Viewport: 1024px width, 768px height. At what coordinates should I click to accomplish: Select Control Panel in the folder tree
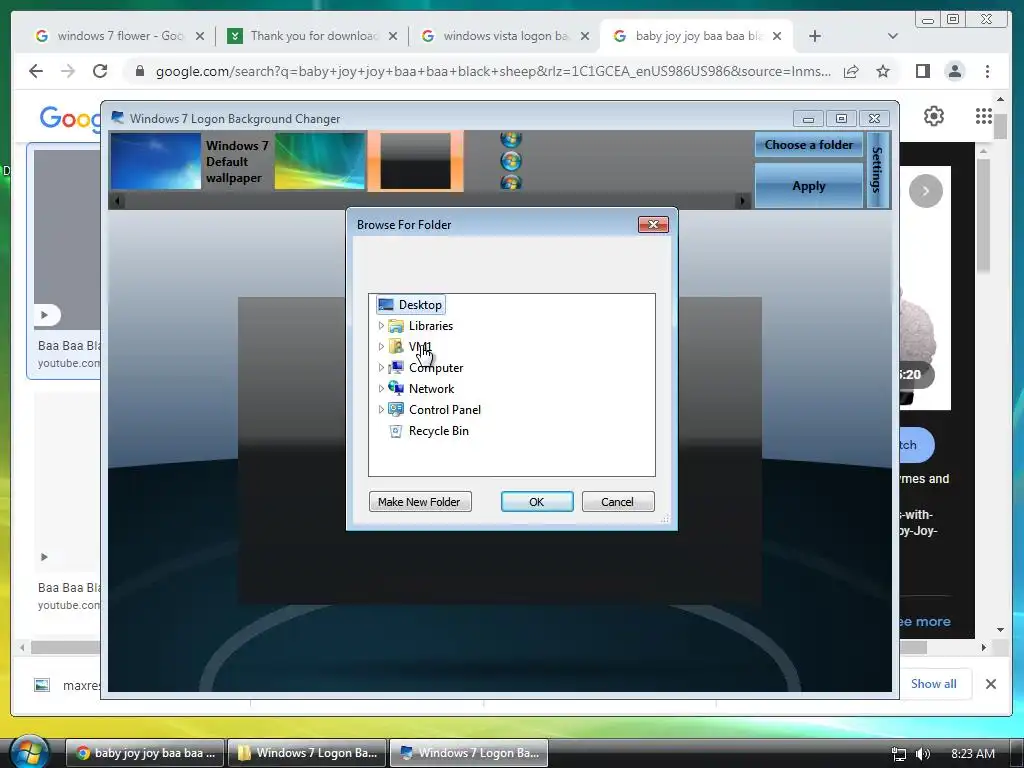point(445,409)
